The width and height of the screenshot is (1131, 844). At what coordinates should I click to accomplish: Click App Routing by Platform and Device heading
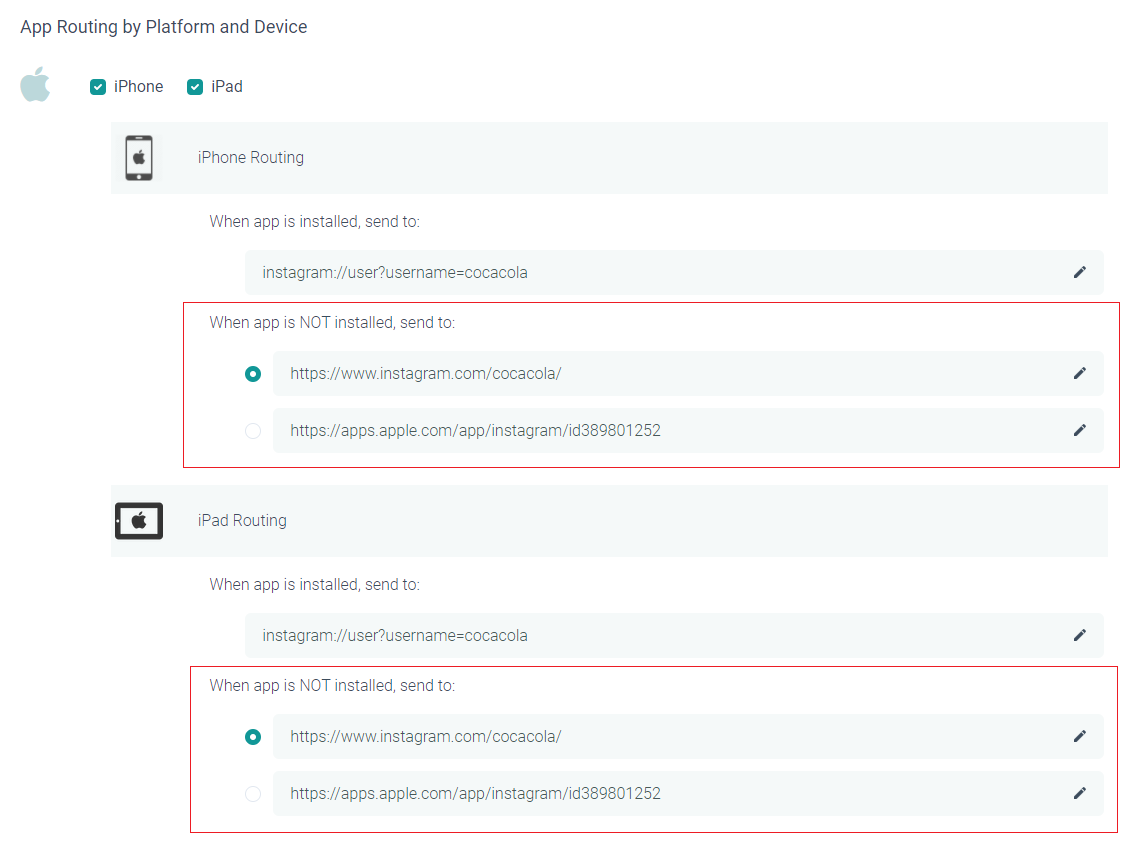164,27
